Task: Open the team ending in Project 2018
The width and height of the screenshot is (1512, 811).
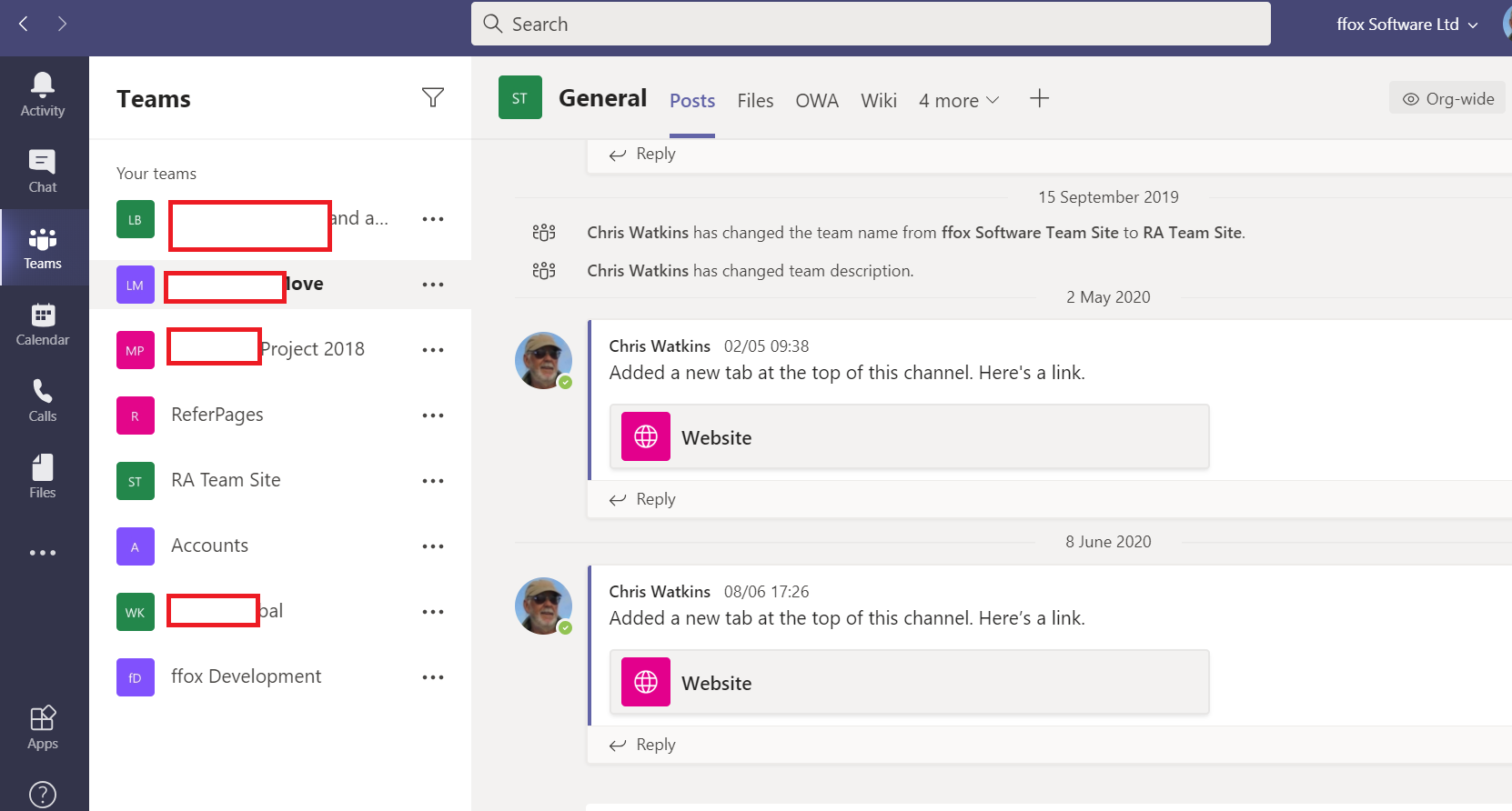Action: (x=280, y=350)
